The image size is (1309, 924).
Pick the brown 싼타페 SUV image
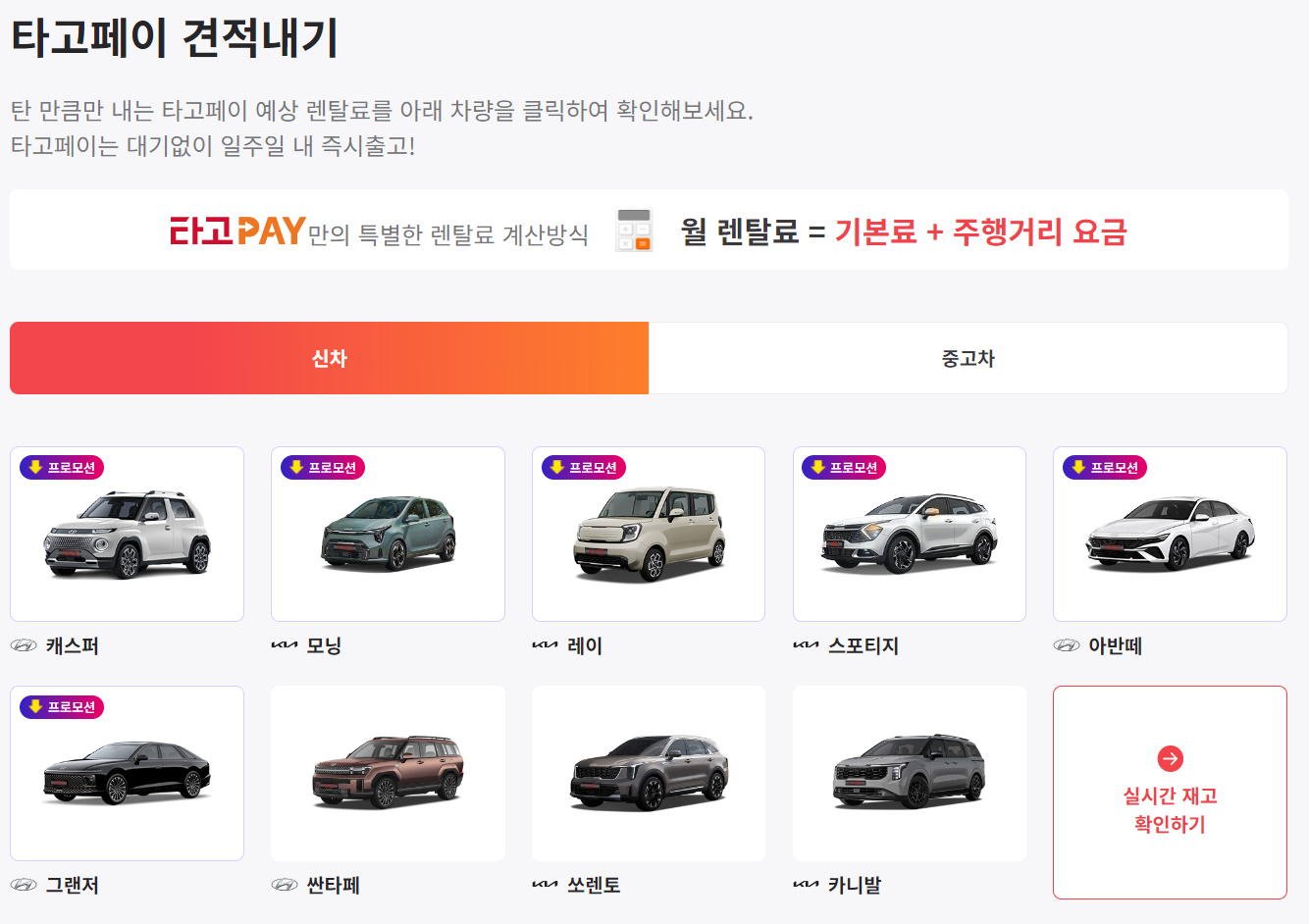[x=388, y=773]
